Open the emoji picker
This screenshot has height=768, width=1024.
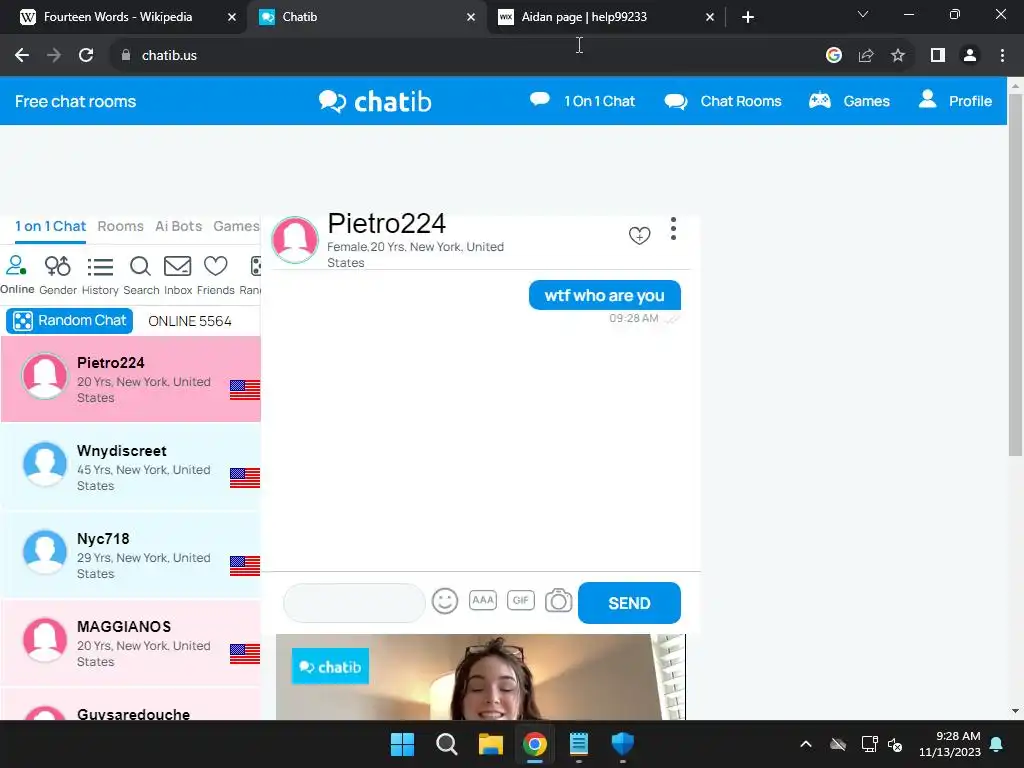tap(445, 601)
